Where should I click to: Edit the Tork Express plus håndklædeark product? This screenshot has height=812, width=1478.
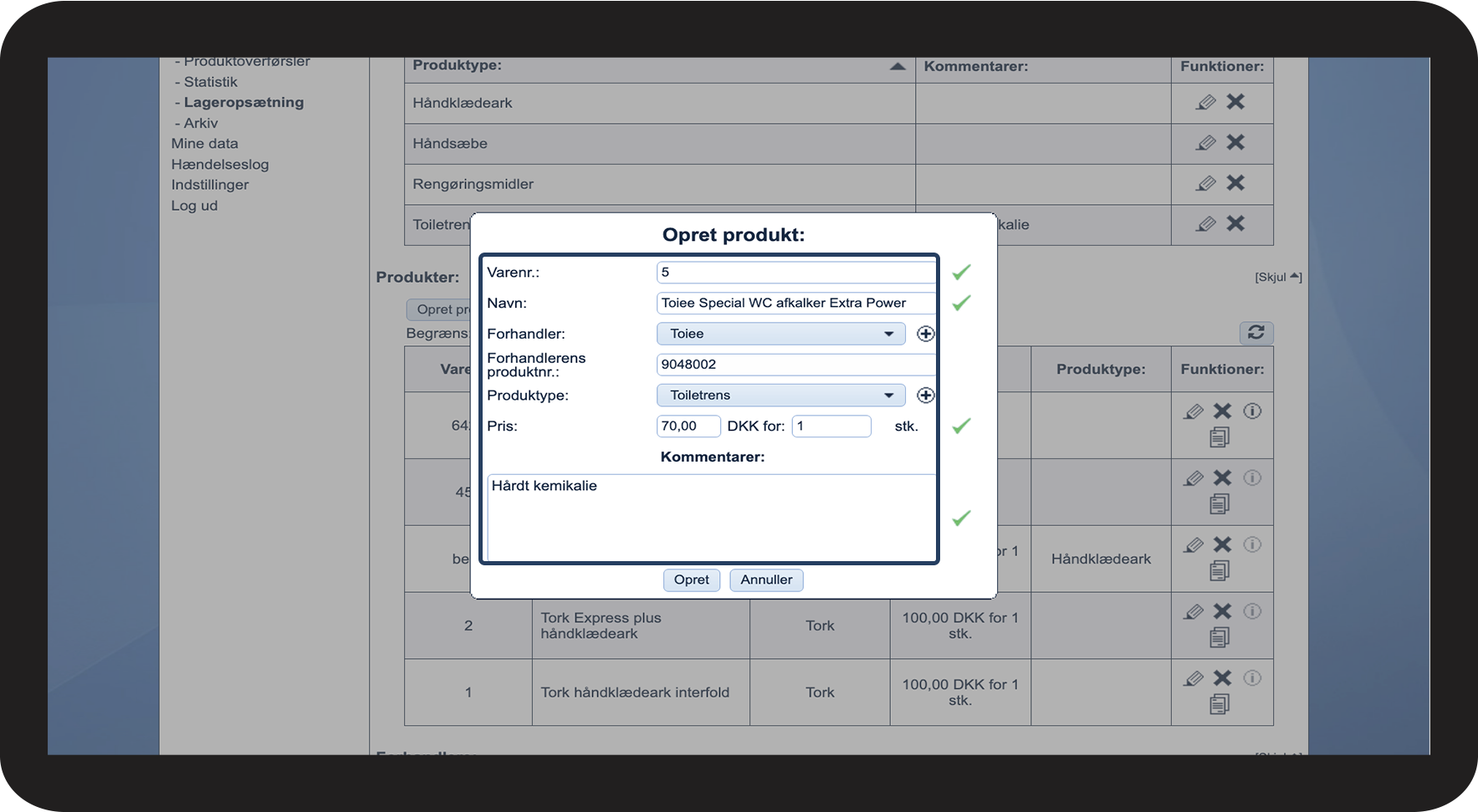click(x=1194, y=612)
